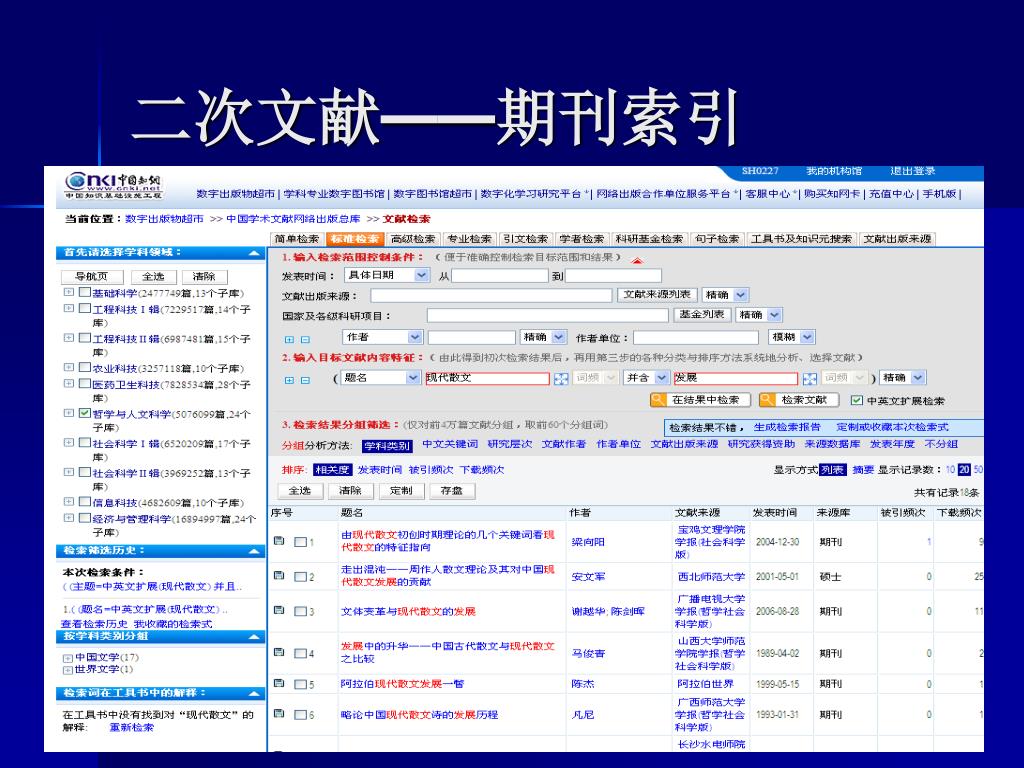Add a condition row with plus icon beside 题名
1024x768 pixels.
point(289,380)
